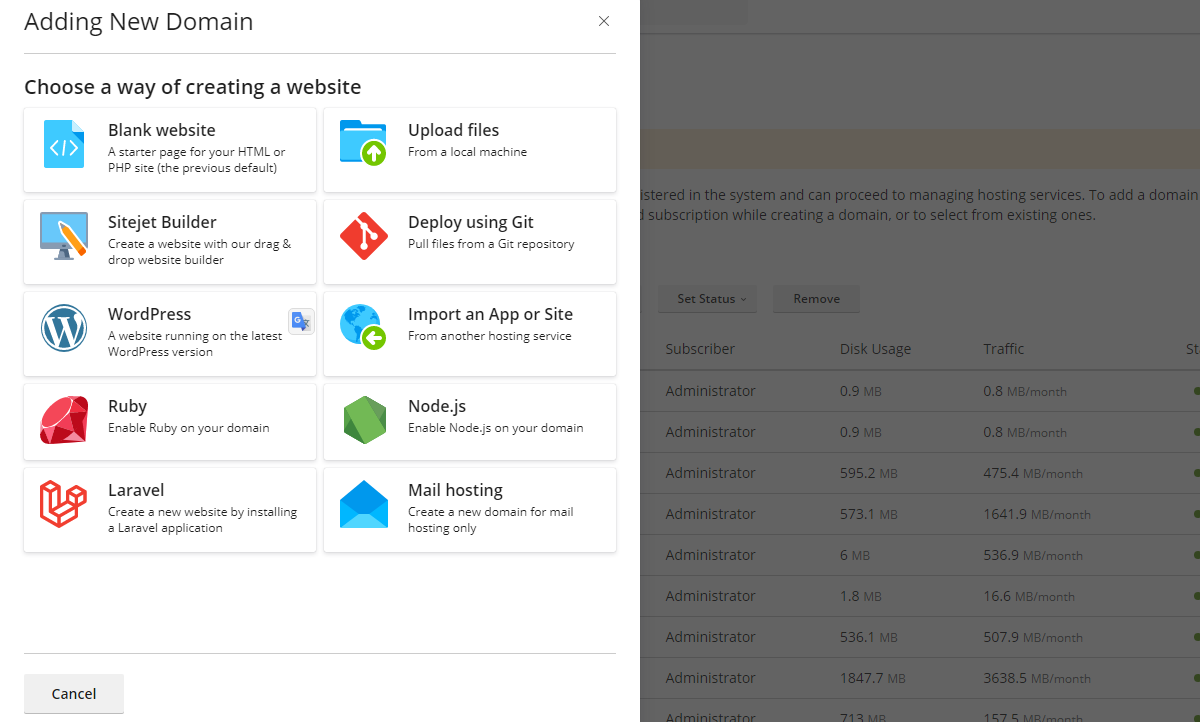1200x722 pixels.
Task: Pick the Laravel logo icon
Action: pos(64,504)
